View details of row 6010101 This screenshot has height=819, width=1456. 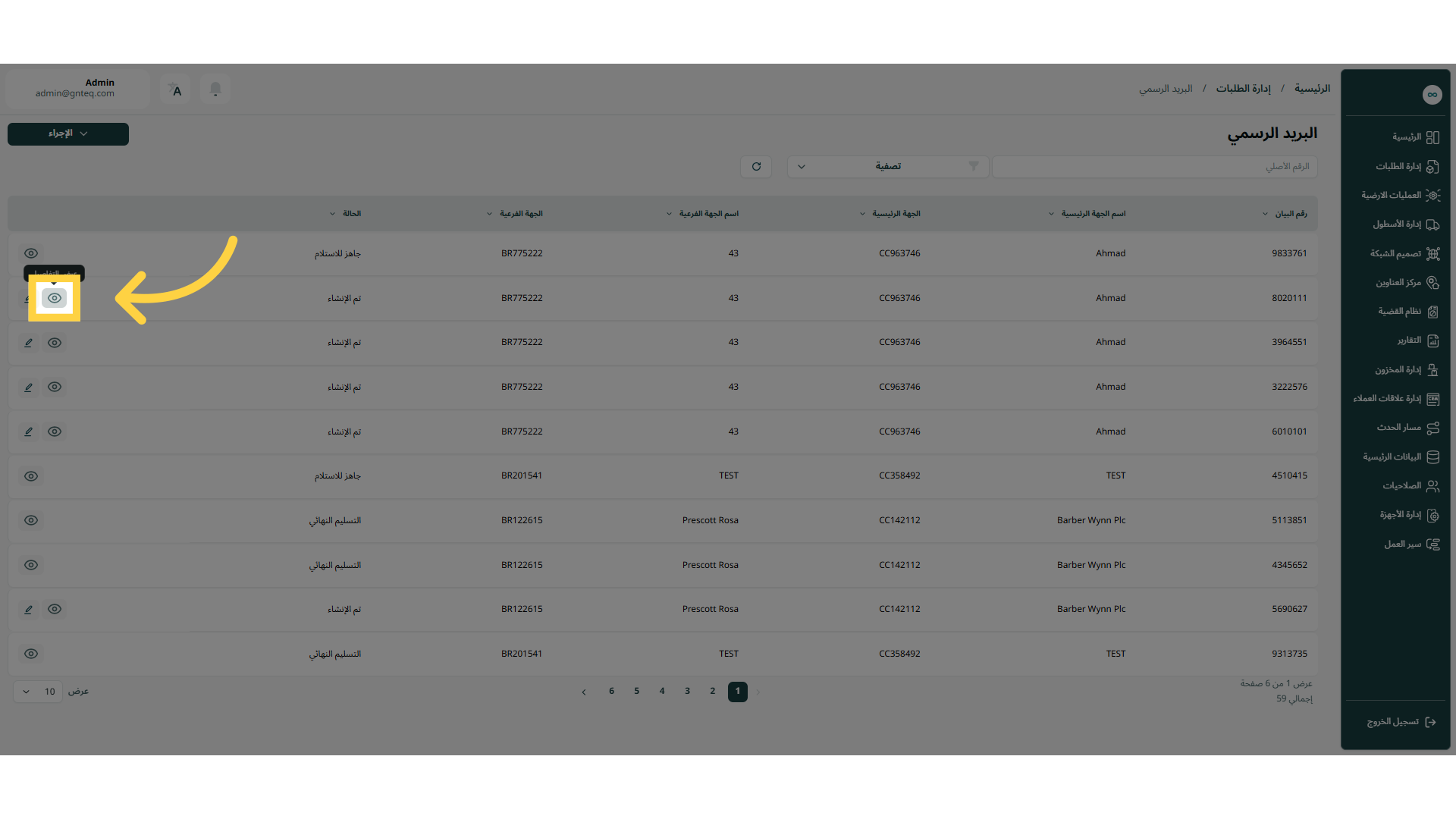tap(55, 431)
